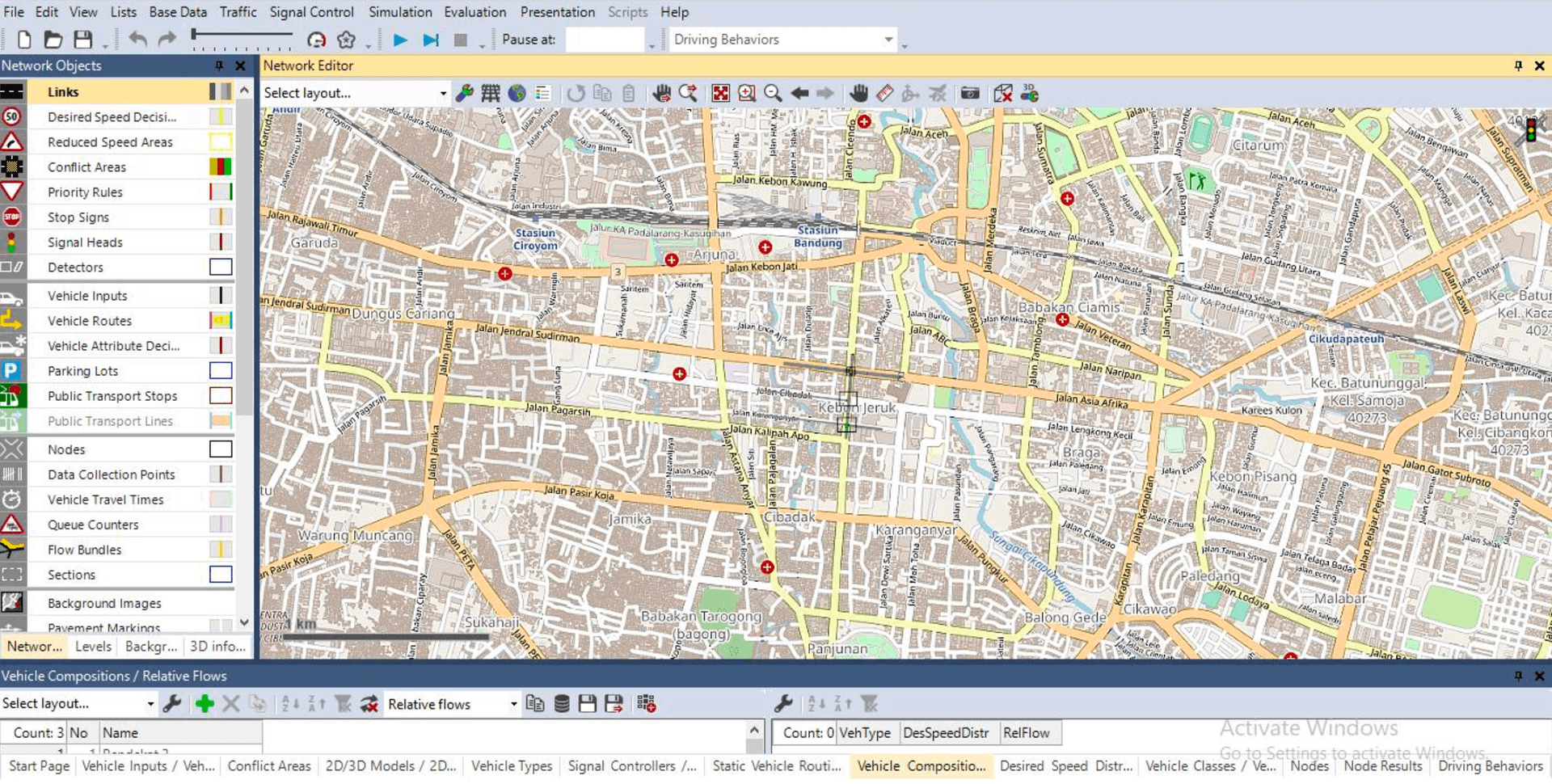Click show entire network icon
The height and width of the screenshot is (784, 1552).
coord(720,93)
